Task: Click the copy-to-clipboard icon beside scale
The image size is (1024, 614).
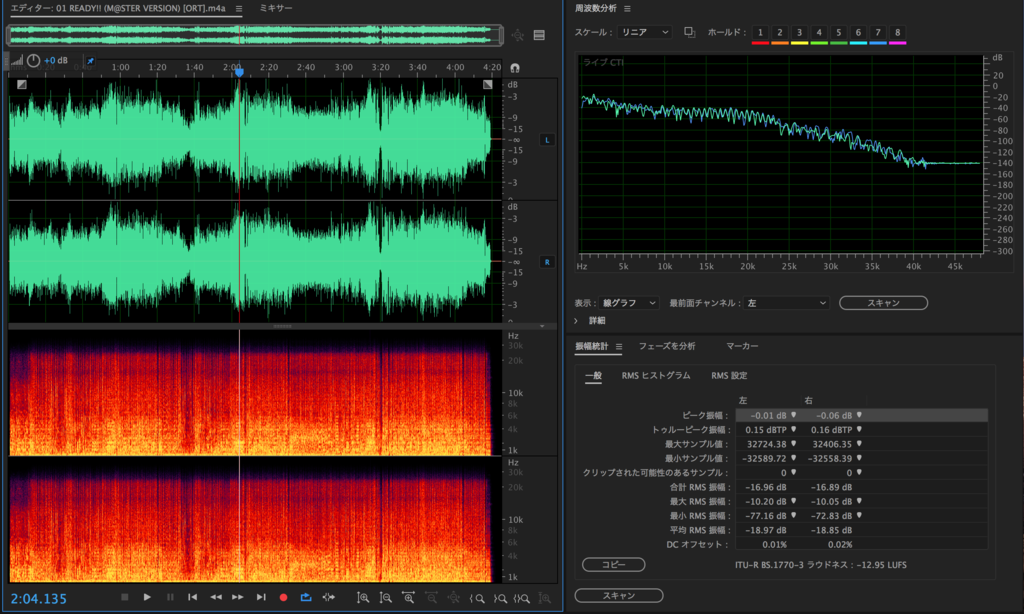Action: [689, 32]
